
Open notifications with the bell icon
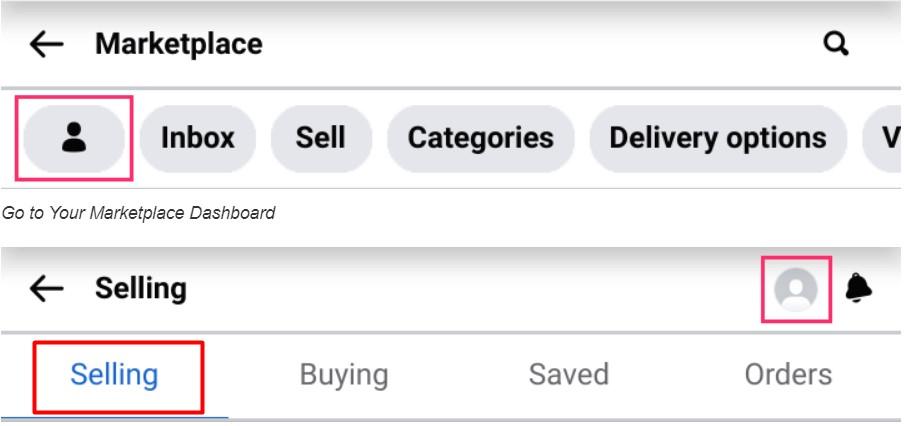pyautogui.click(x=858, y=288)
